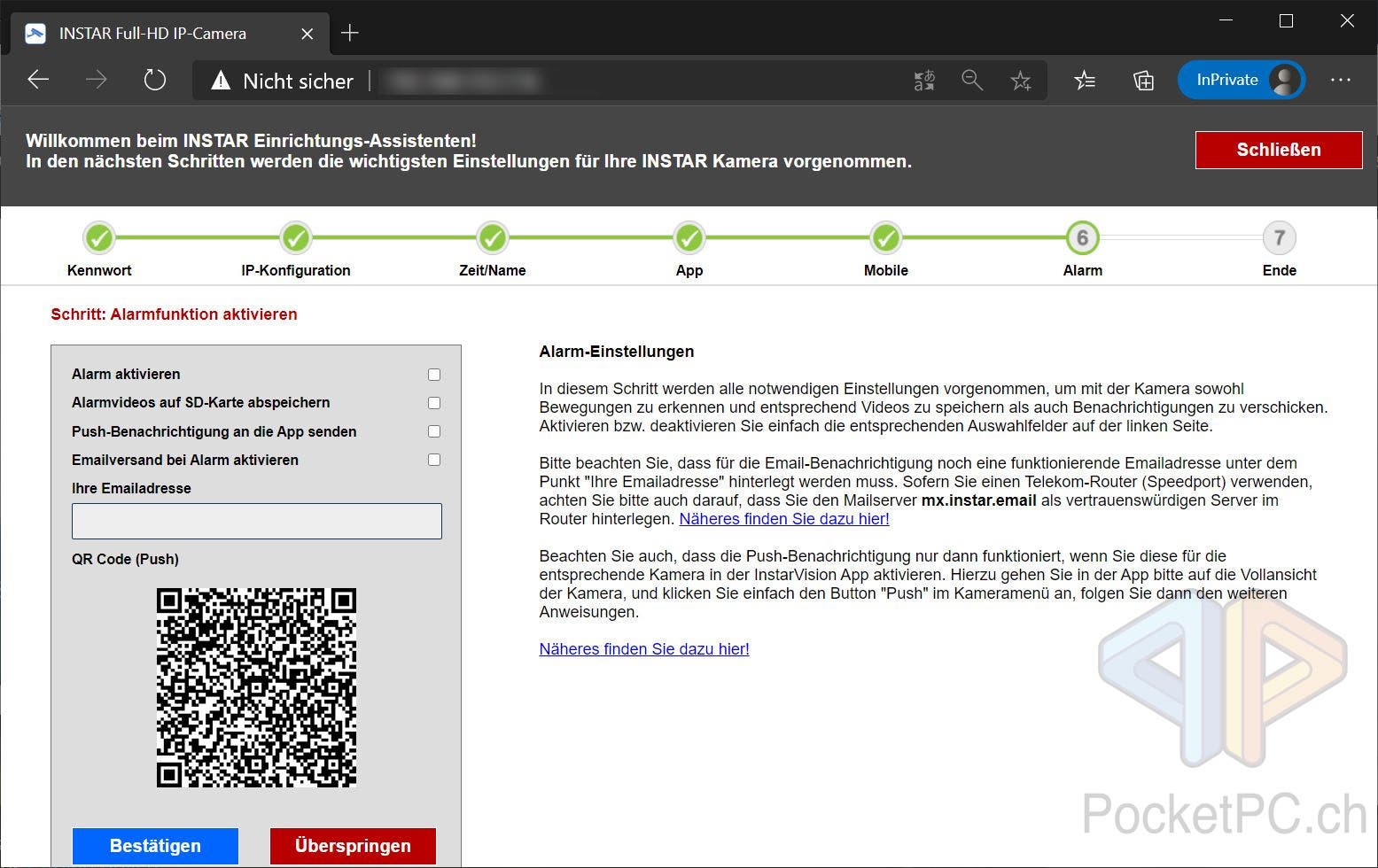Enable 'Push-Benachrichtigung an die App senden' checkbox

(x=434, y=431)
